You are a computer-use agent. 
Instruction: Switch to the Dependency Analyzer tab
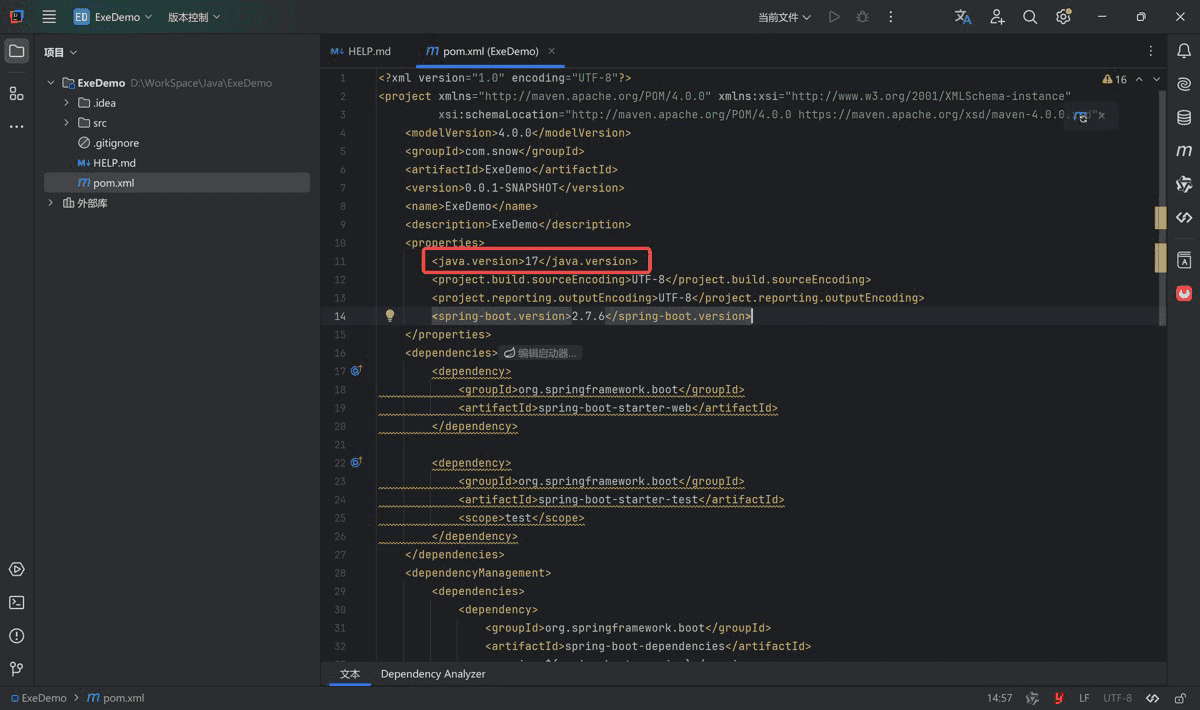click(x=433, y=674)
